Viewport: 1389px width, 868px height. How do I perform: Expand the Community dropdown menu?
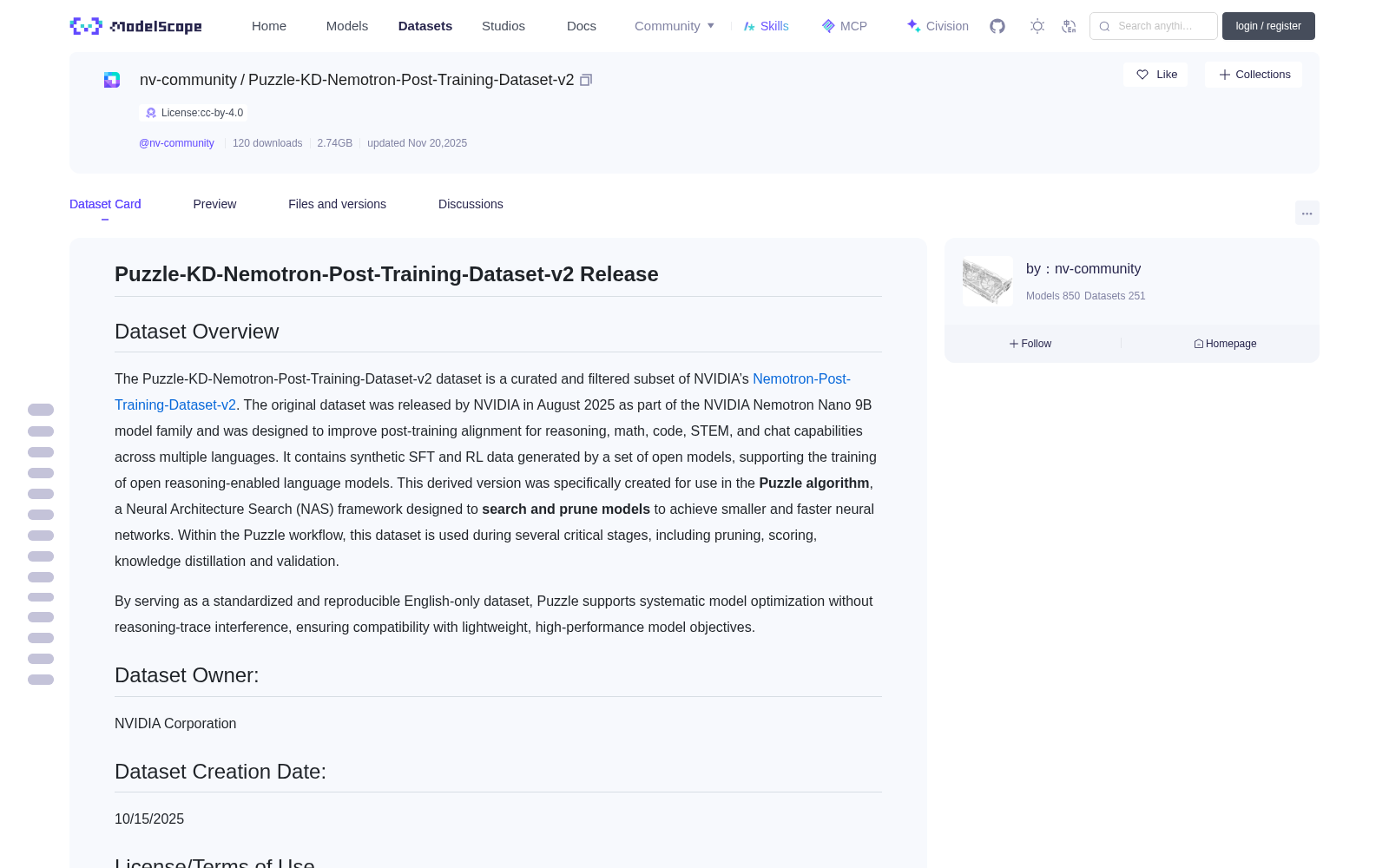point(675,26)
